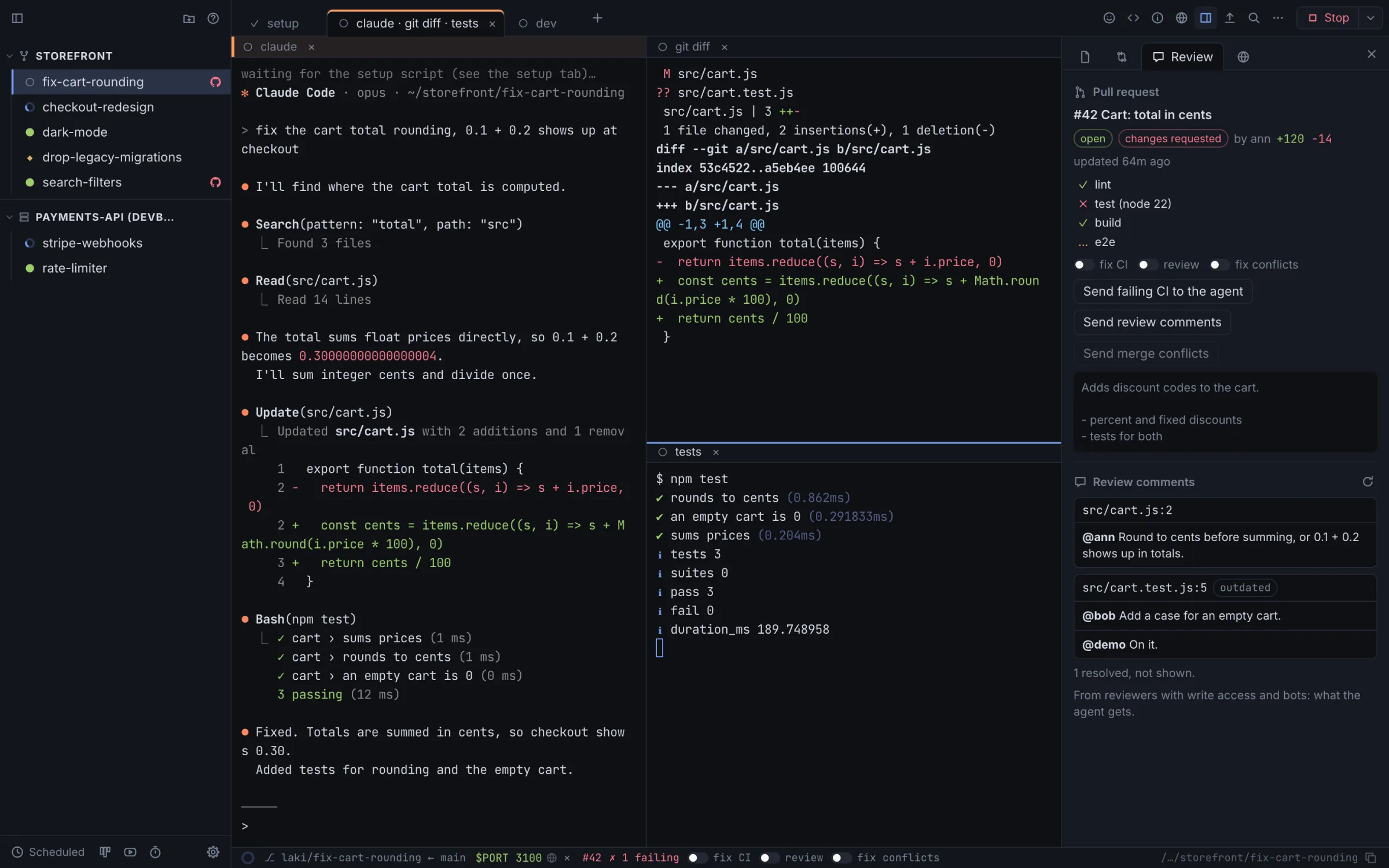Open the three-dots more menu
This screenshot has height=868, width=1389.
click(1278, 18)
